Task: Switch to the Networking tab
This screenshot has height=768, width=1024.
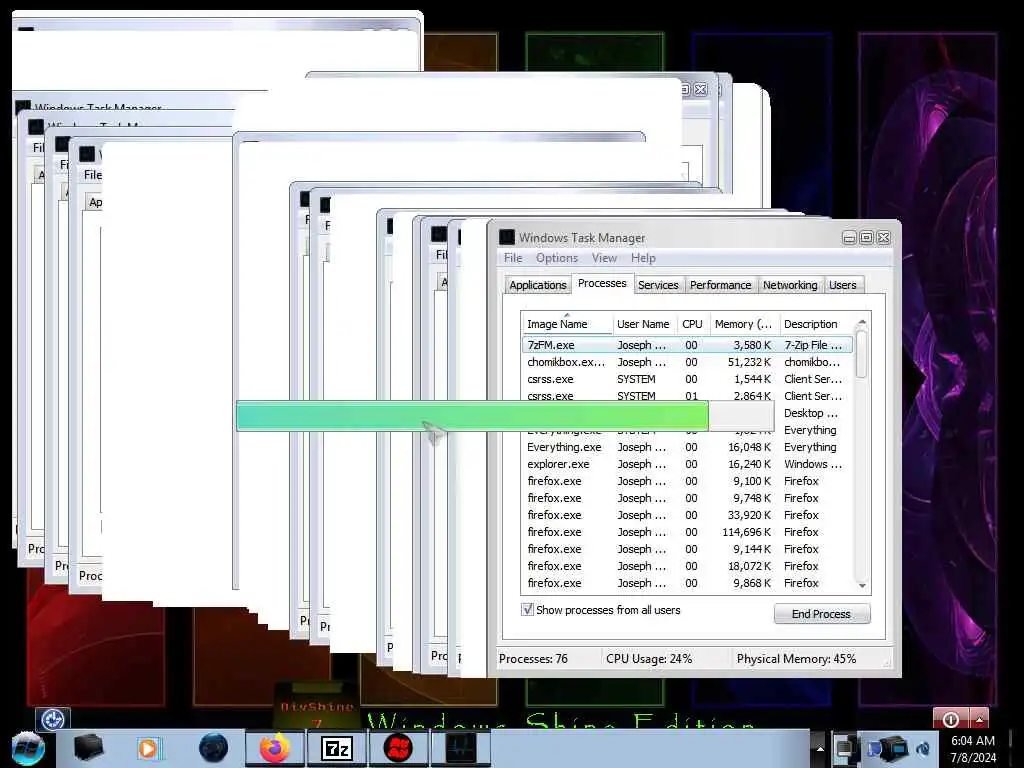Action: point(790,285)
